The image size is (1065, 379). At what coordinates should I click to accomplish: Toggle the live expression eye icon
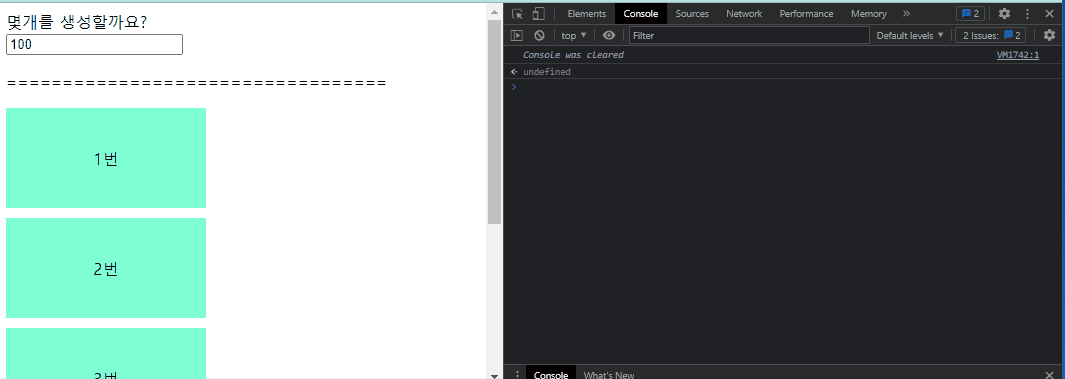click(x=609, y=35)
